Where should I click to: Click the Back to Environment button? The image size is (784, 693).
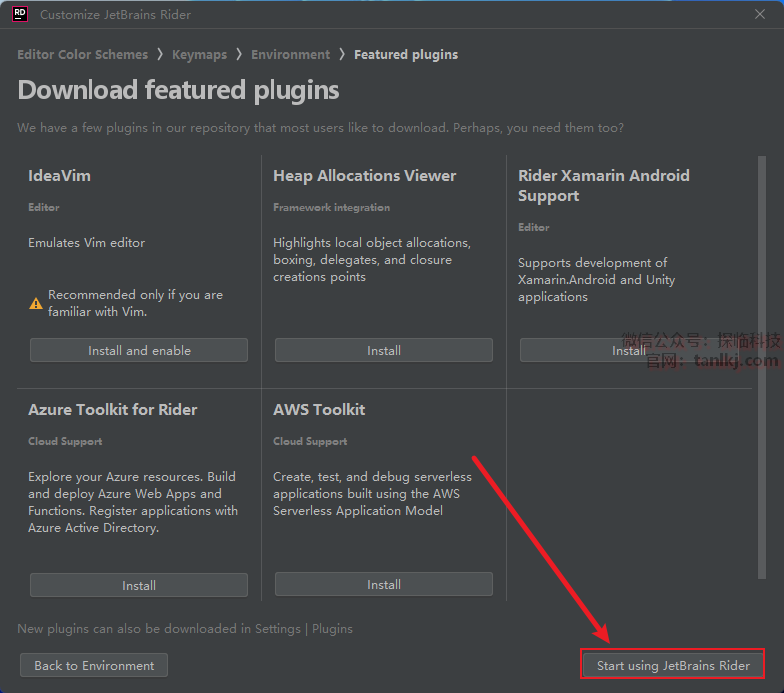[94, 665]
